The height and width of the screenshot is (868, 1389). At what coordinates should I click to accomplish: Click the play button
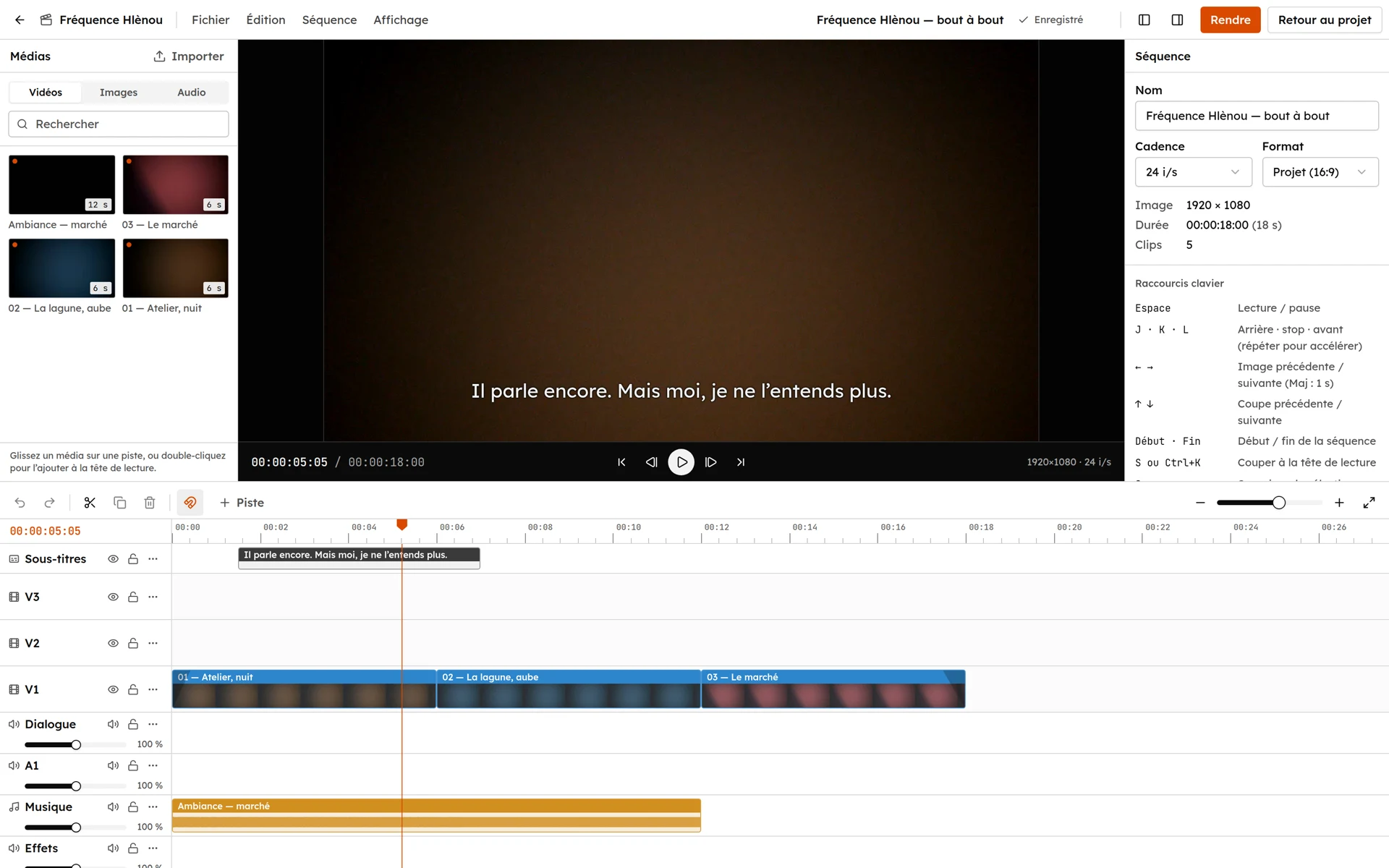pyautogui.click(x=681, y=462)
